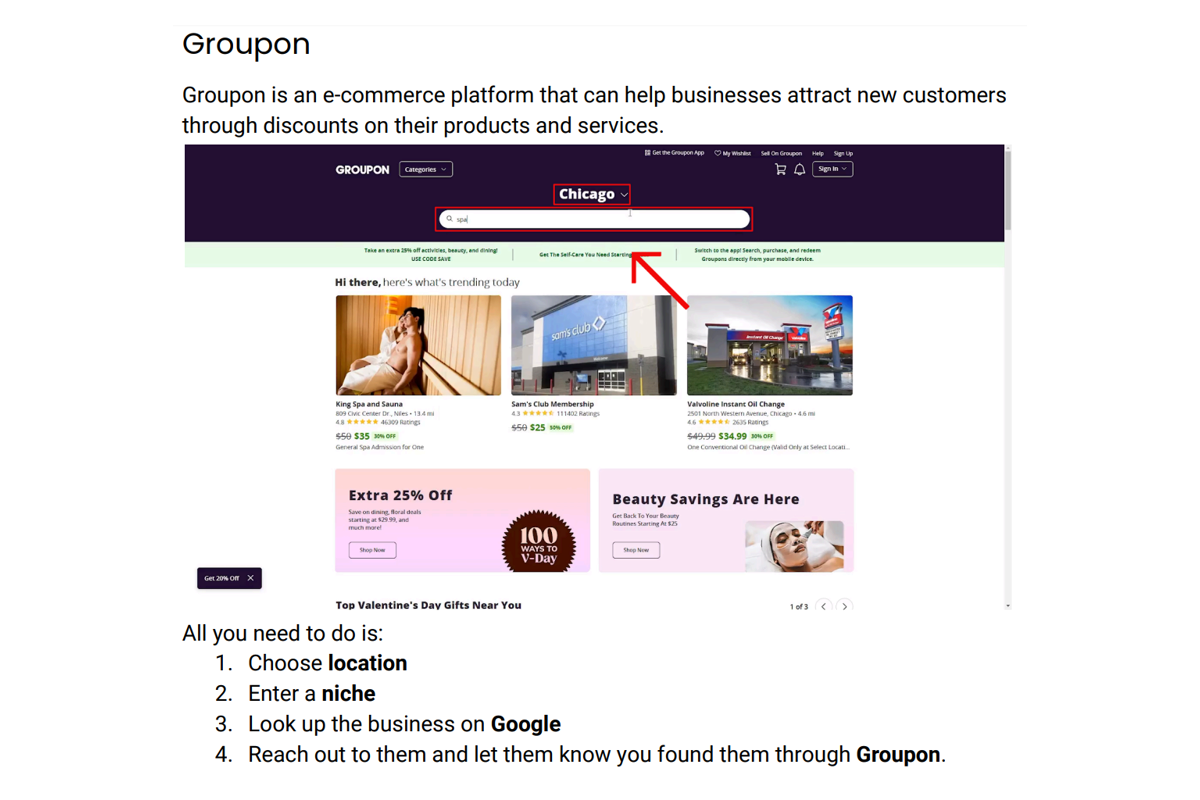This screenshot has width=1200, height=800.
Task: Open the King Spa and Sauna thumbnail
Action: (418, 345)
